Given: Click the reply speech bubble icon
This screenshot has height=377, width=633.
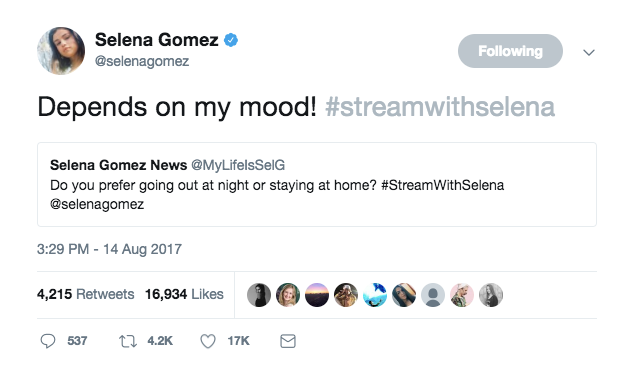Looking at the screenshot, I should (48, 341).
